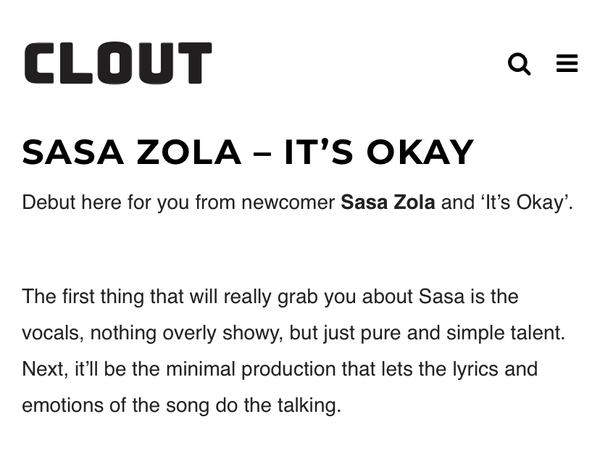Click the 'SASA ZOLA – IT'S OKAY' headline
This screenshot has height=457, width=600.
point(248,152)
